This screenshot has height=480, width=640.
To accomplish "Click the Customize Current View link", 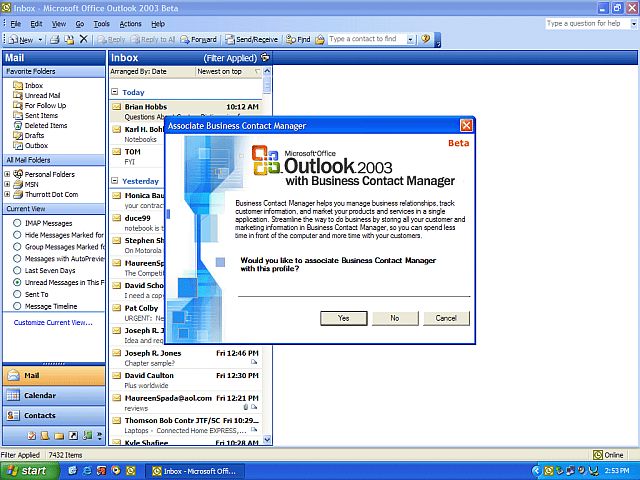I will click(x=53, y=323).
